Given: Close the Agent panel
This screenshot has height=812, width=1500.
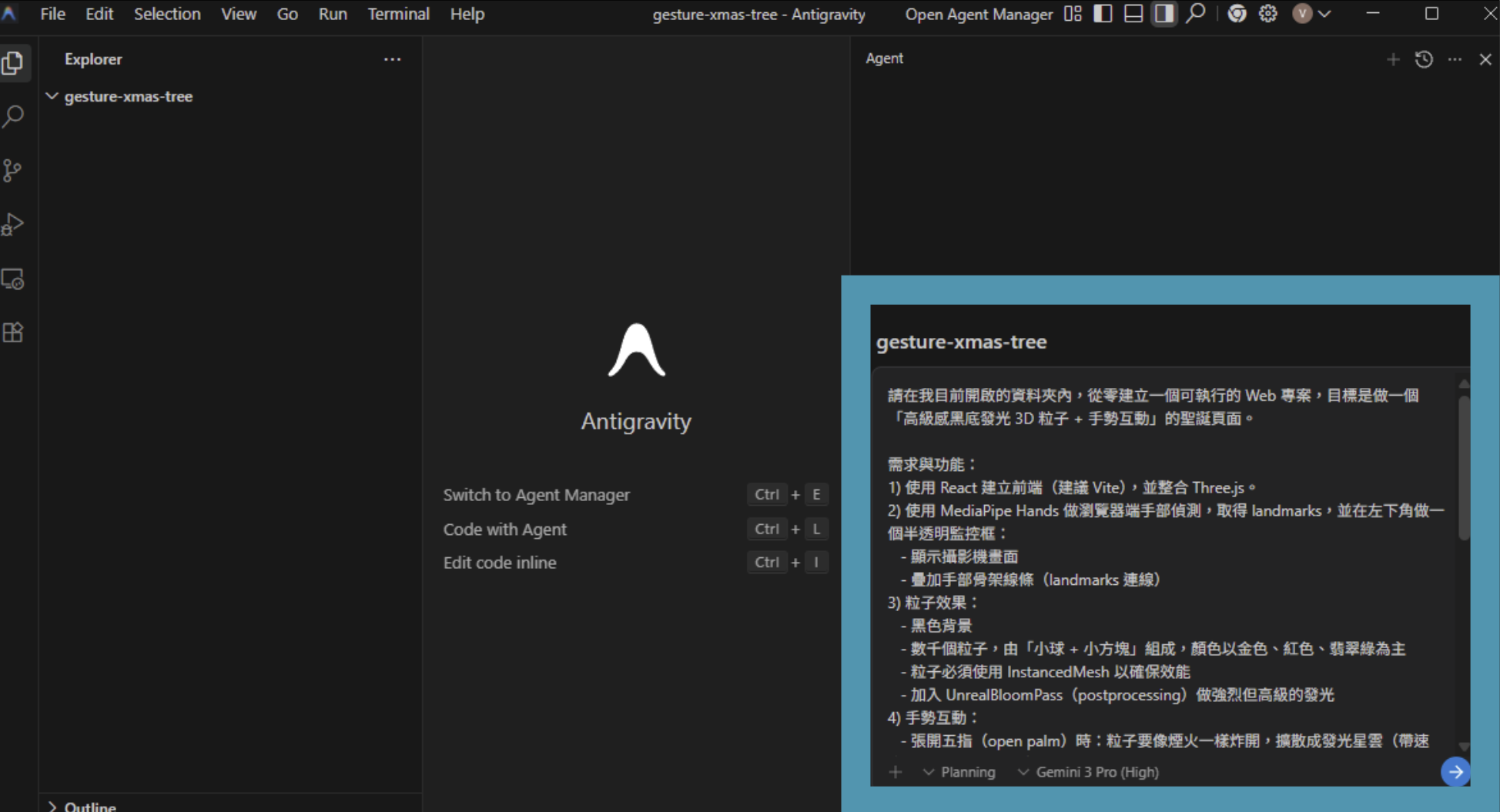Looking at the screenshot, I should pos(1485,59).
